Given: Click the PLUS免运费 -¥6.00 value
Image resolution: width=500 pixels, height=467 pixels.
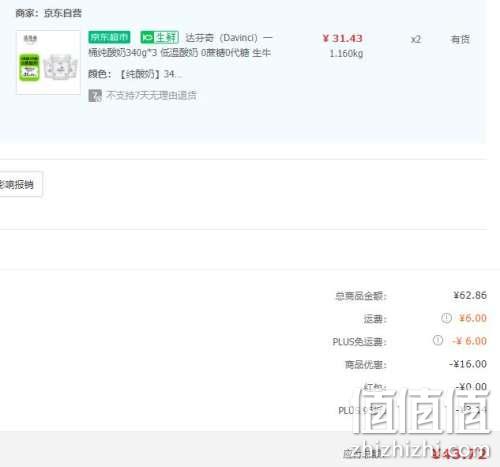Looking at the screenshot, I should (x=469, y=341).
